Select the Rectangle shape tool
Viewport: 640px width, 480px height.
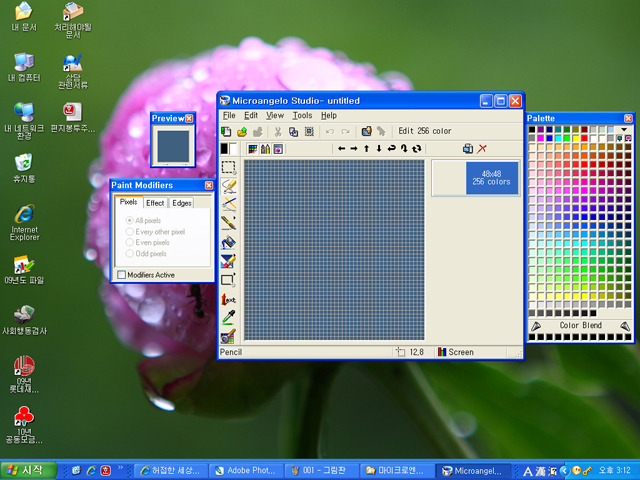click(229, 280)
